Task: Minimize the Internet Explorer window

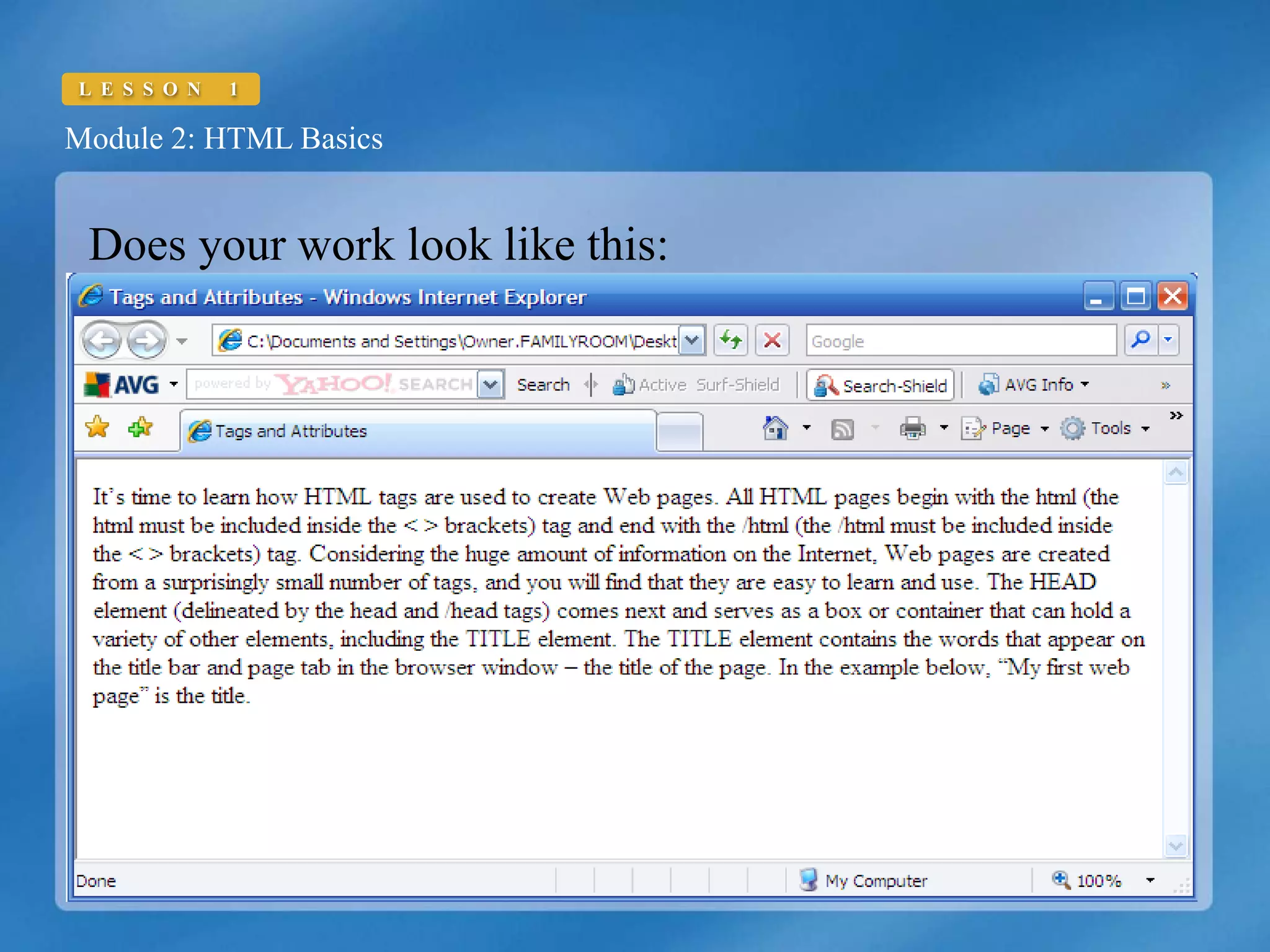Action: coord(1099,296)
